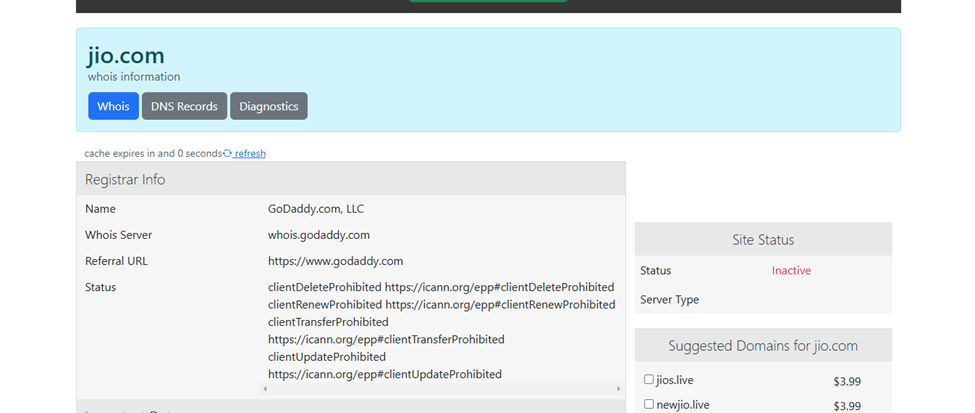Check the newjio.live domain checkbox
Screen dimensions: 975x413
click(x=649, y=404)
